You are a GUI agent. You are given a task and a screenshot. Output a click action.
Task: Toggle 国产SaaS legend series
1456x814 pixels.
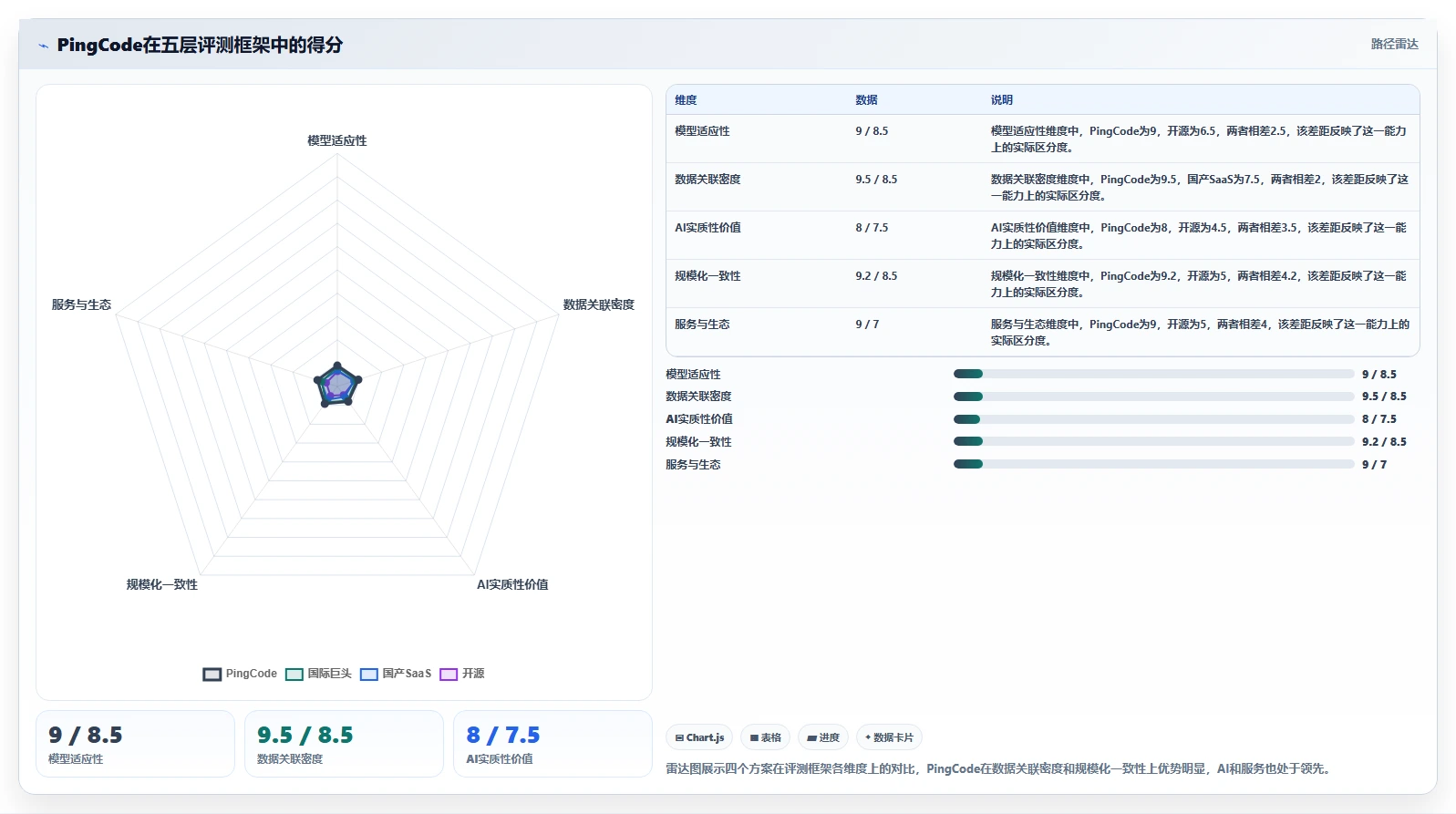tap(396, 674)
